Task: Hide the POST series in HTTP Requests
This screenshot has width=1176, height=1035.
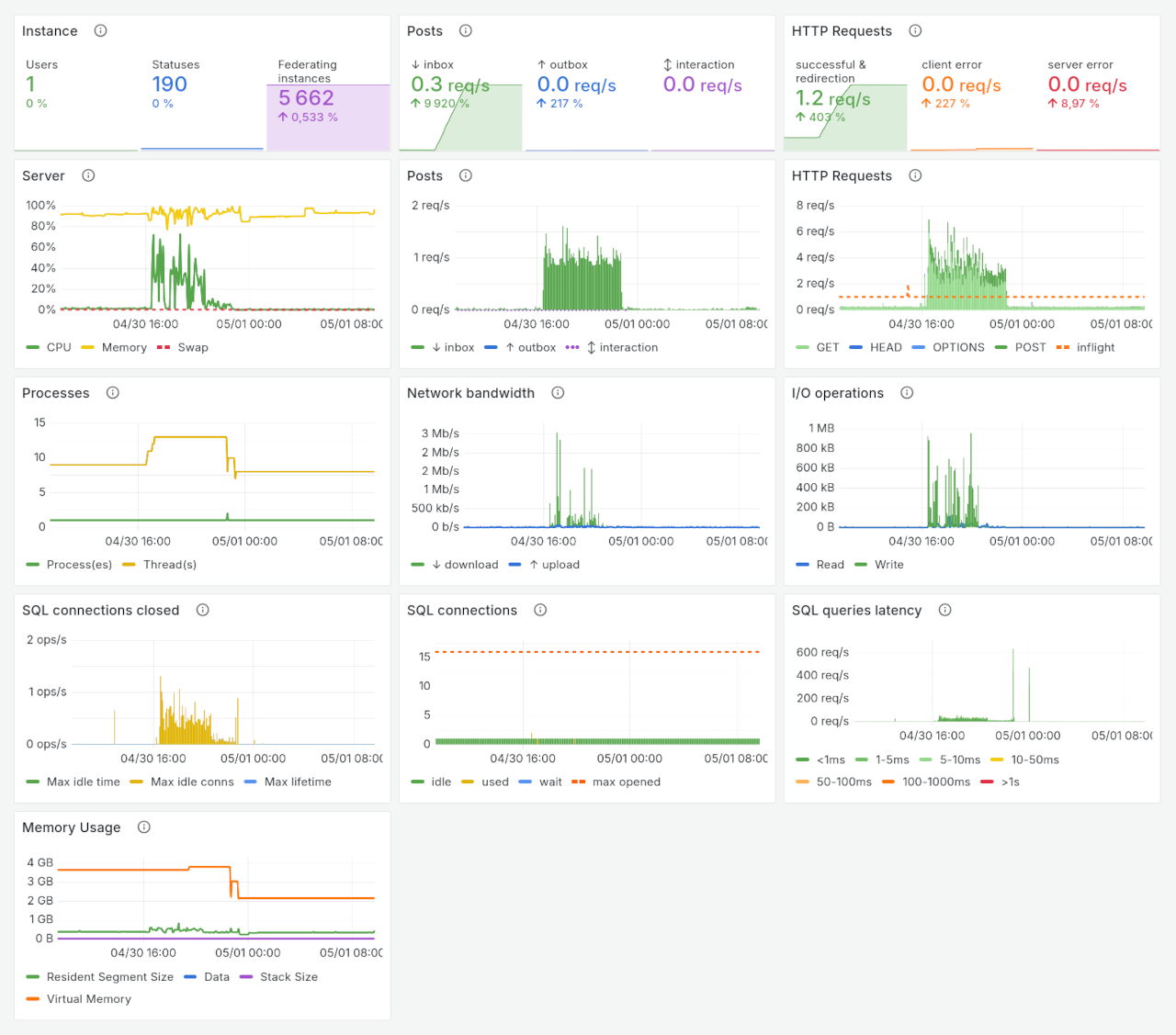Action: click(1030, 348)
